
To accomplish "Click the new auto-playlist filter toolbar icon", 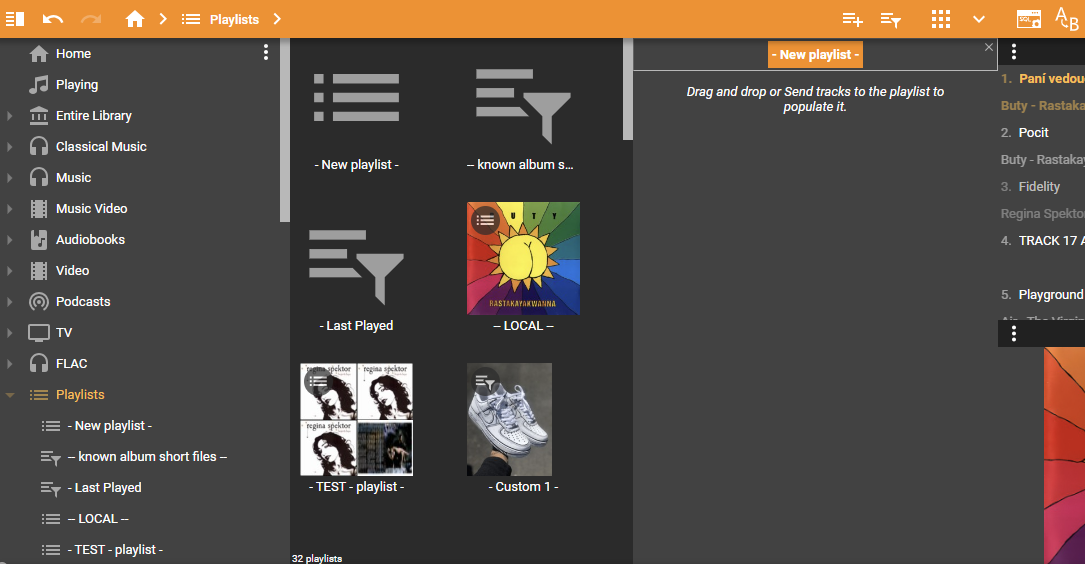I will [890, 19].
